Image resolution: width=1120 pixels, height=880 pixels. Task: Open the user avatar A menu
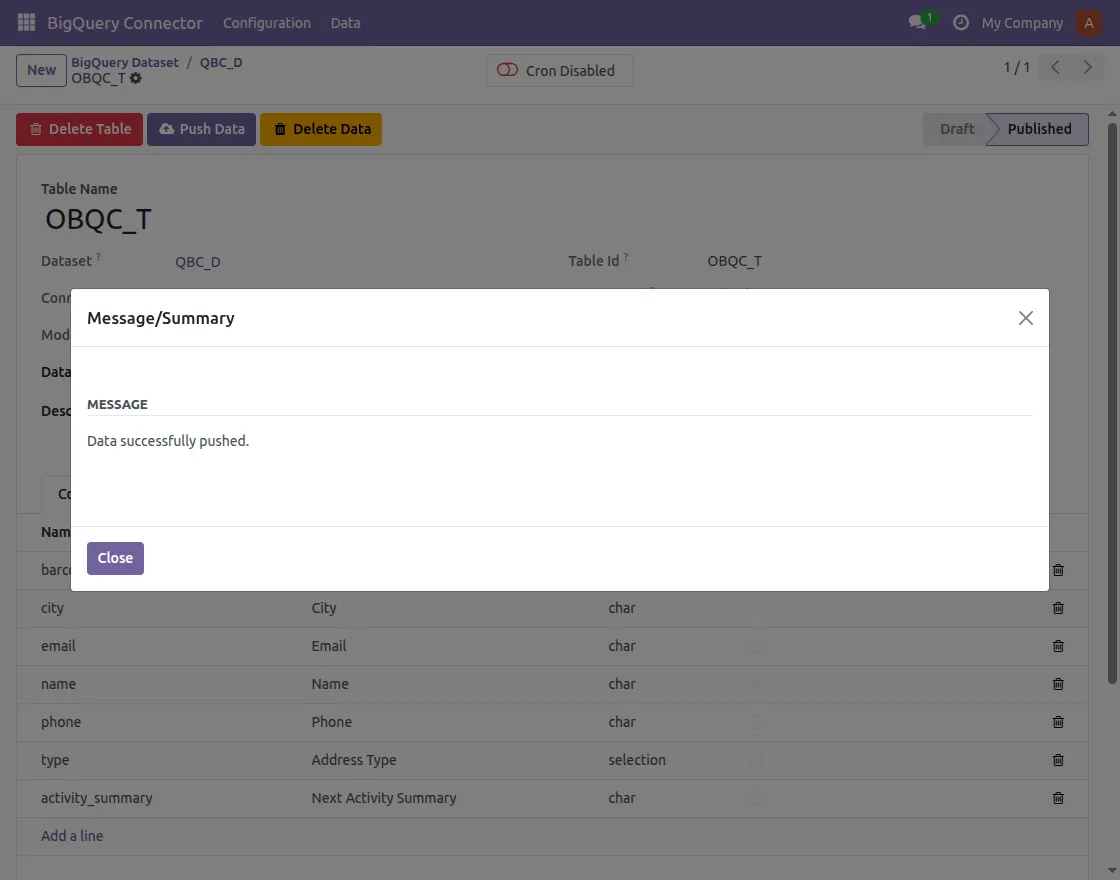coord(1089,23)
